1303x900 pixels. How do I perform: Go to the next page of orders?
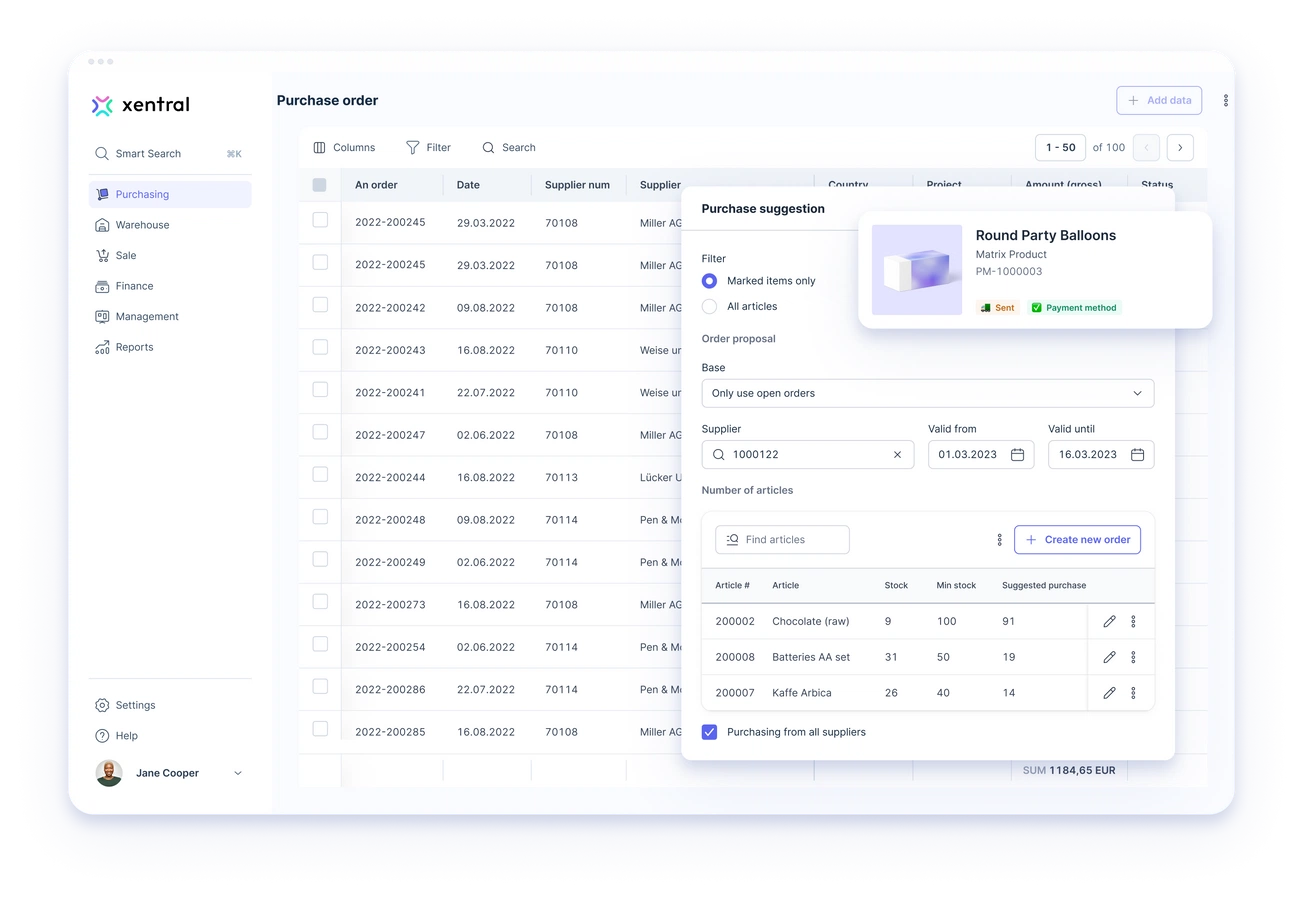[1180, 147]
